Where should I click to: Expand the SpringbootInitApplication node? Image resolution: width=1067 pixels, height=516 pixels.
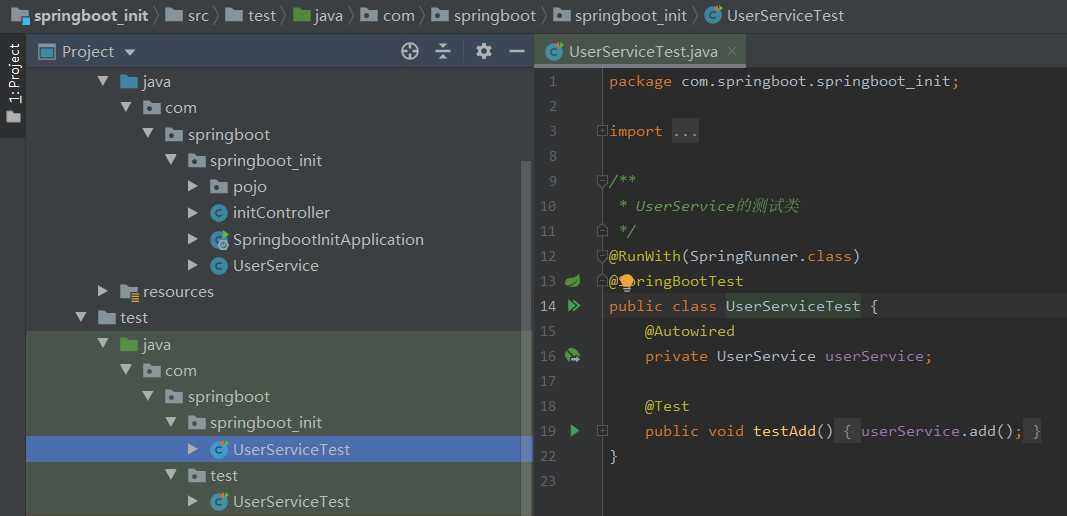(193, 239)
